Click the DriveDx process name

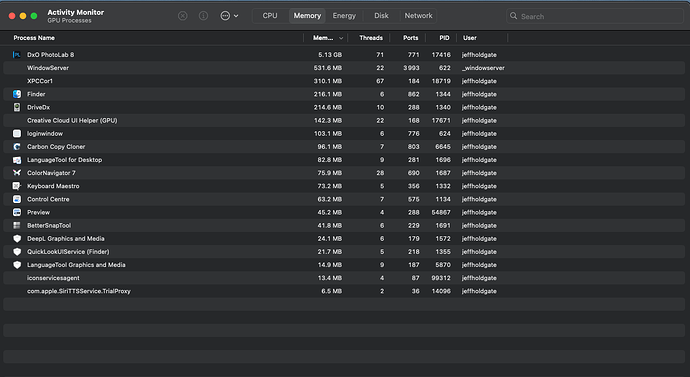[x=38, y=107]
